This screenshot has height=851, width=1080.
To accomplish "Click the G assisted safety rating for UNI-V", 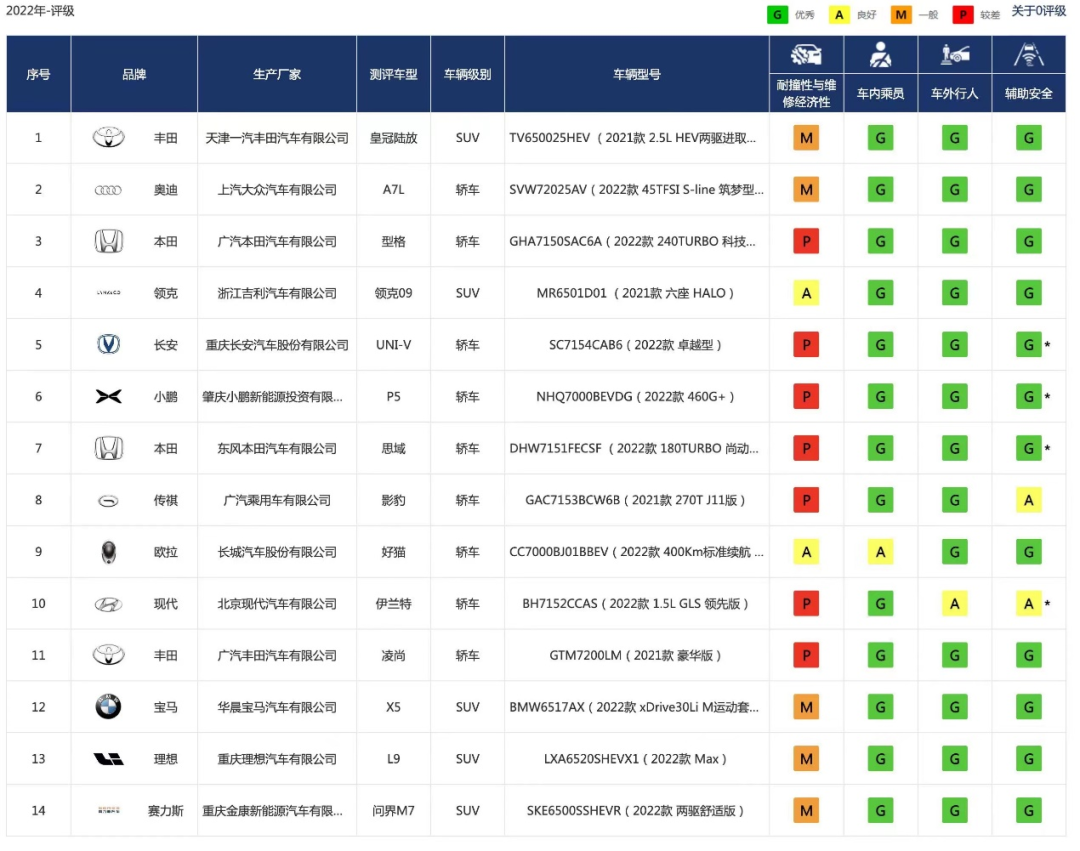I will pos(1028,345).
